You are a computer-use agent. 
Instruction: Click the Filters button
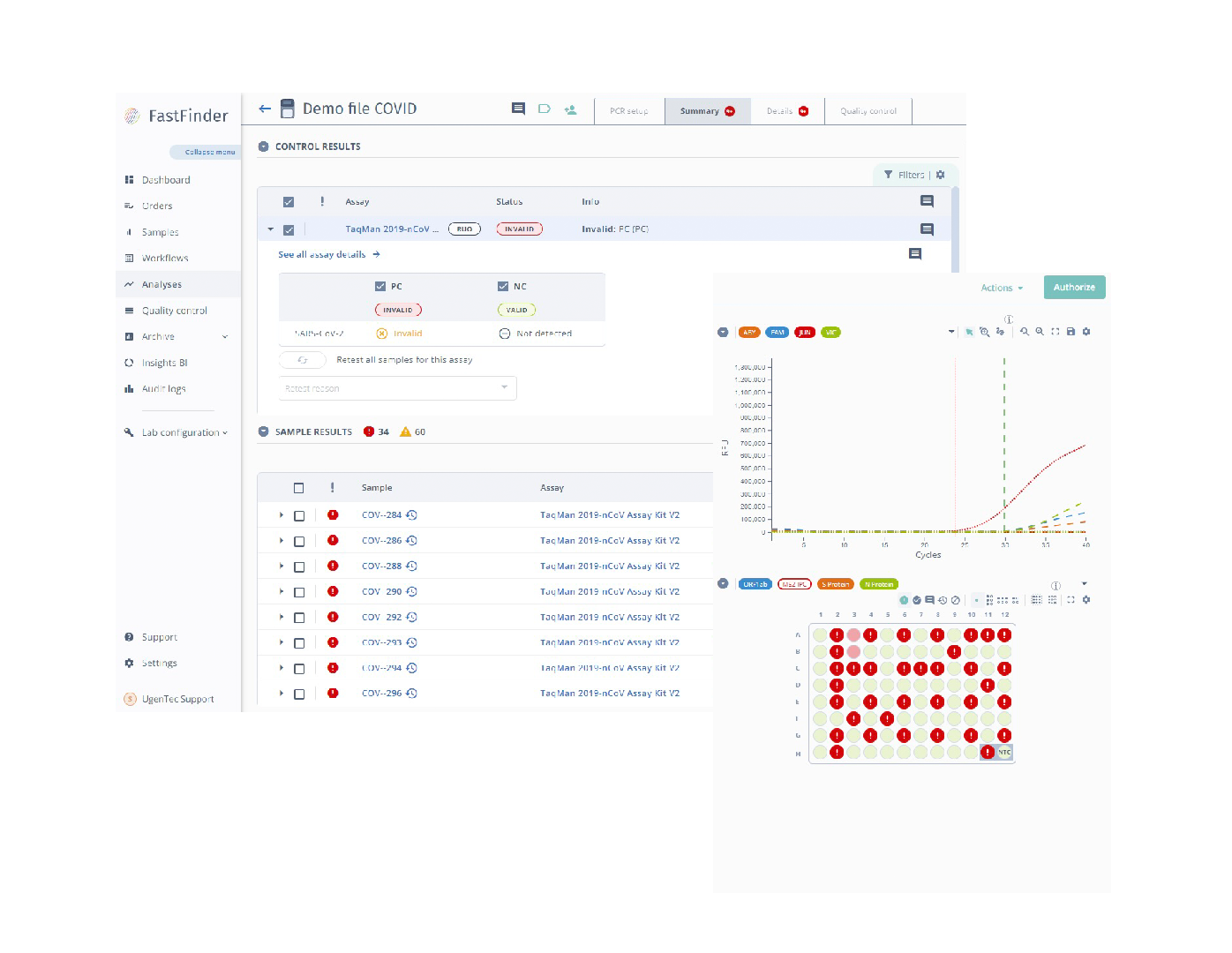tap(905, 175)
